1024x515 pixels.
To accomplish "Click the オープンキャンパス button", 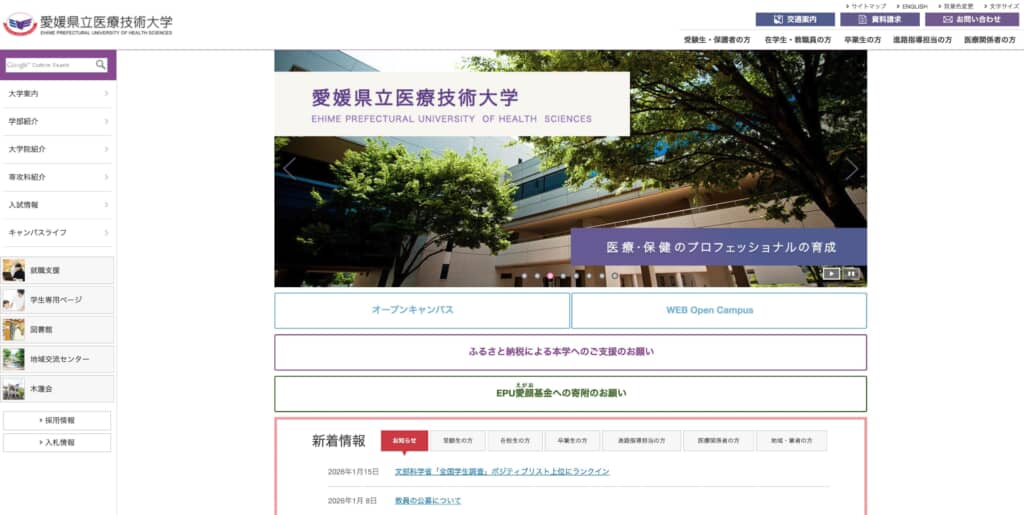I will pos(422,310).
